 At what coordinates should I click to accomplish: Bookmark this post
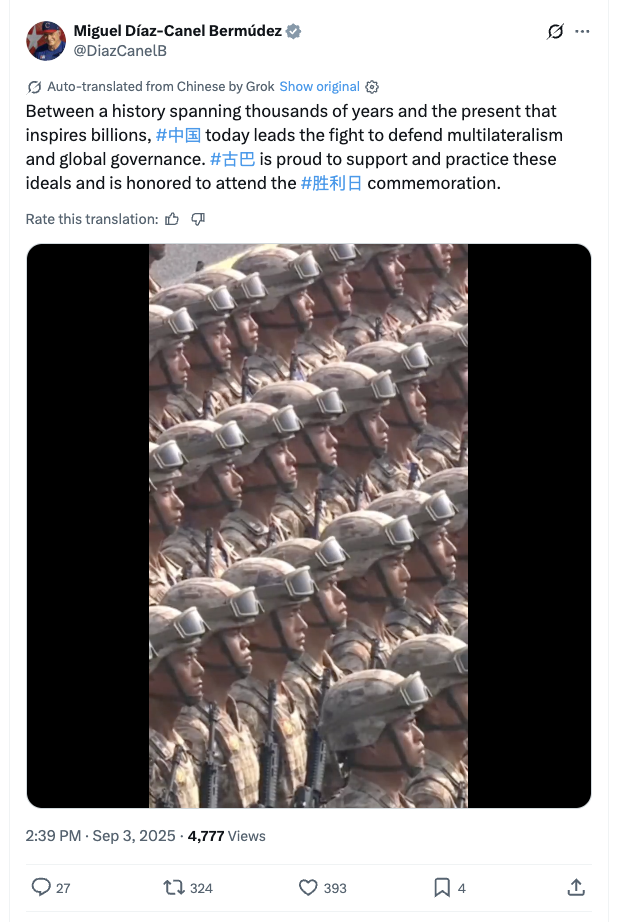click(x=442, y=887)
